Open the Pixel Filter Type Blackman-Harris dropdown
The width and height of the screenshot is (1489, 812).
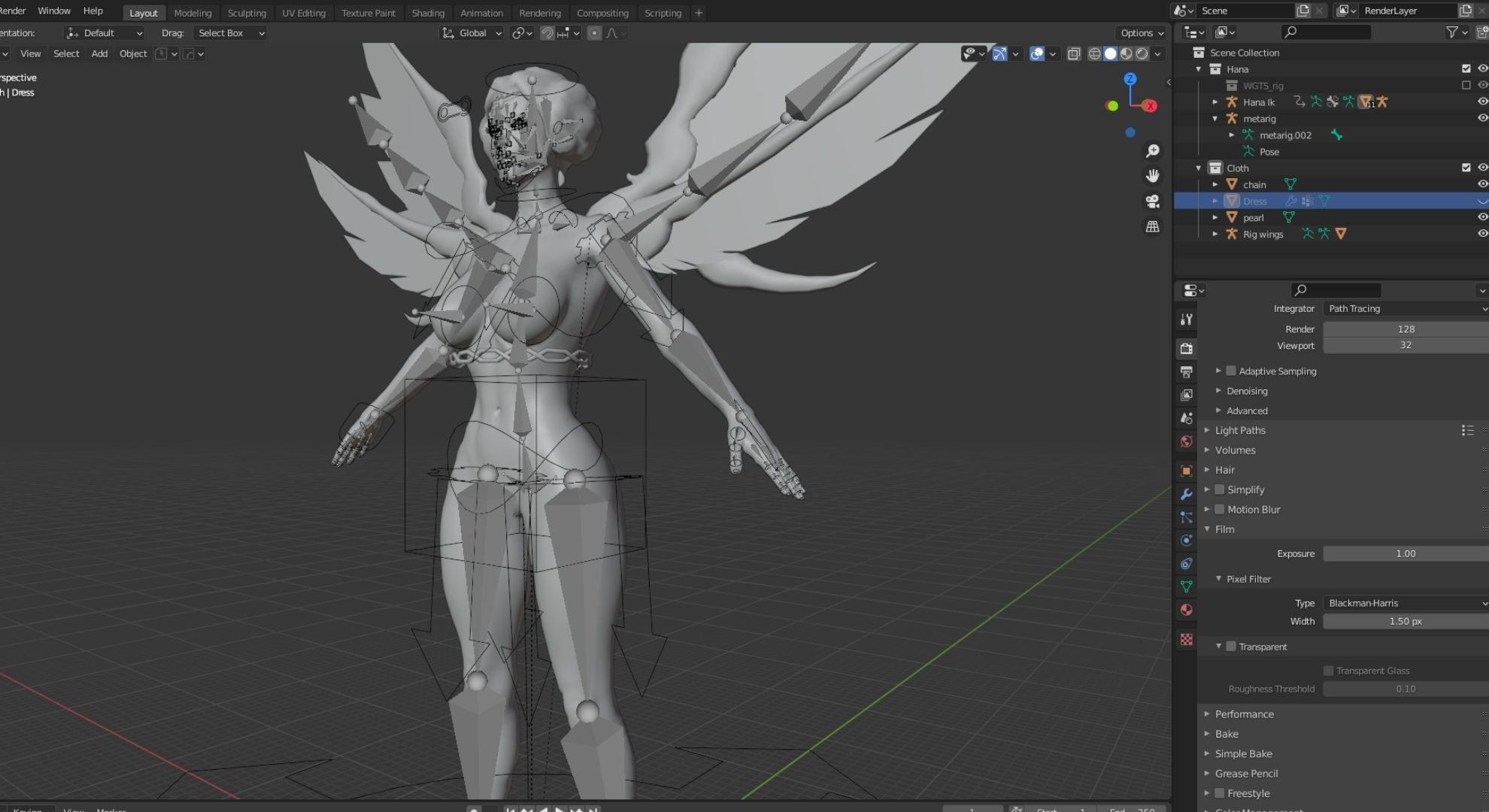click(x=1406, y=603)
